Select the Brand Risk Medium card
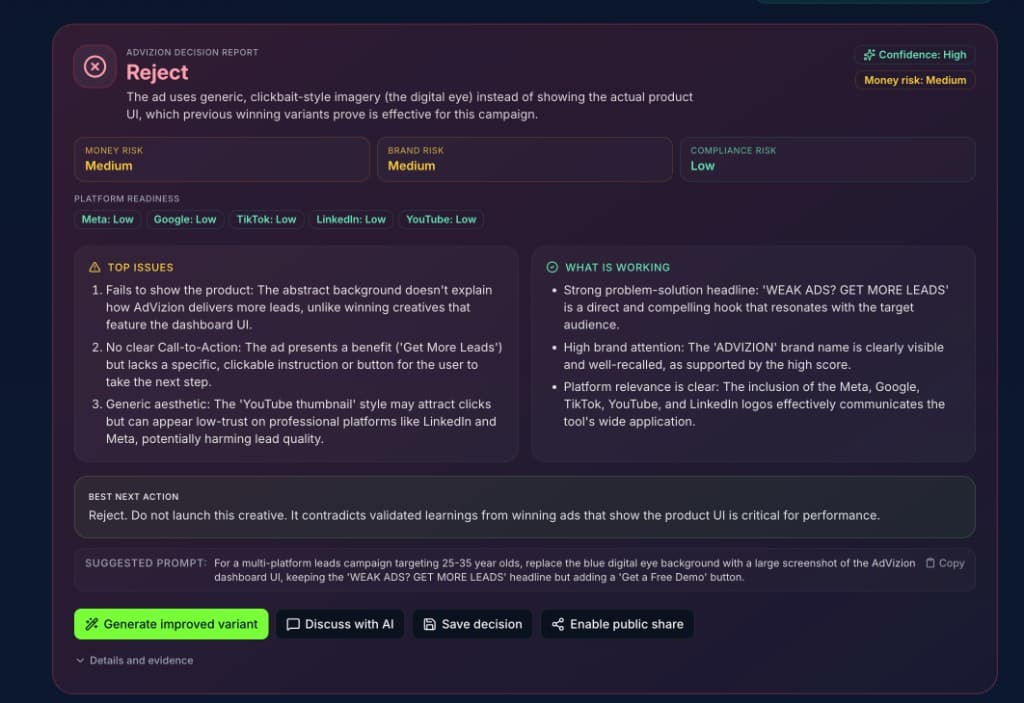Viewport: 1024px width, 703px height. tap(524, 159)
